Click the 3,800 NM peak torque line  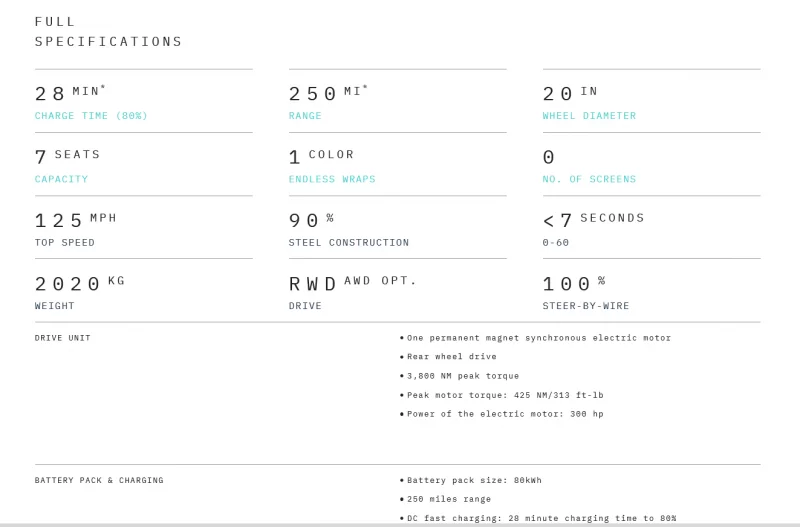462,376
